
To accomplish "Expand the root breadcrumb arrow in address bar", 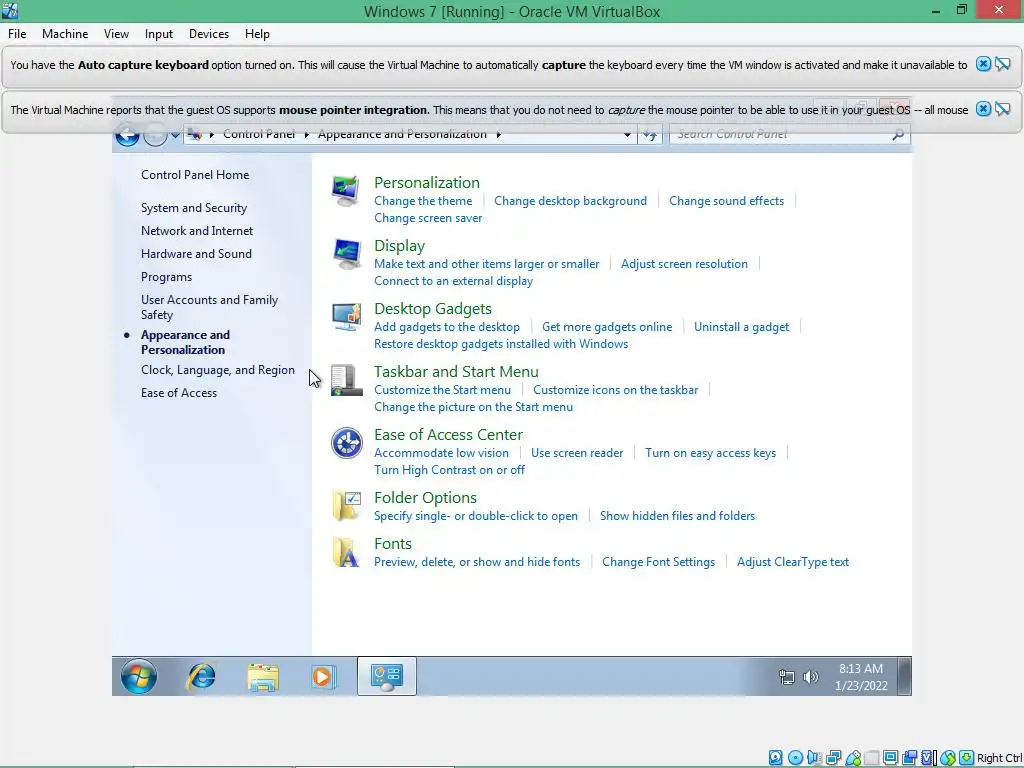I will (x=212, y=135).
